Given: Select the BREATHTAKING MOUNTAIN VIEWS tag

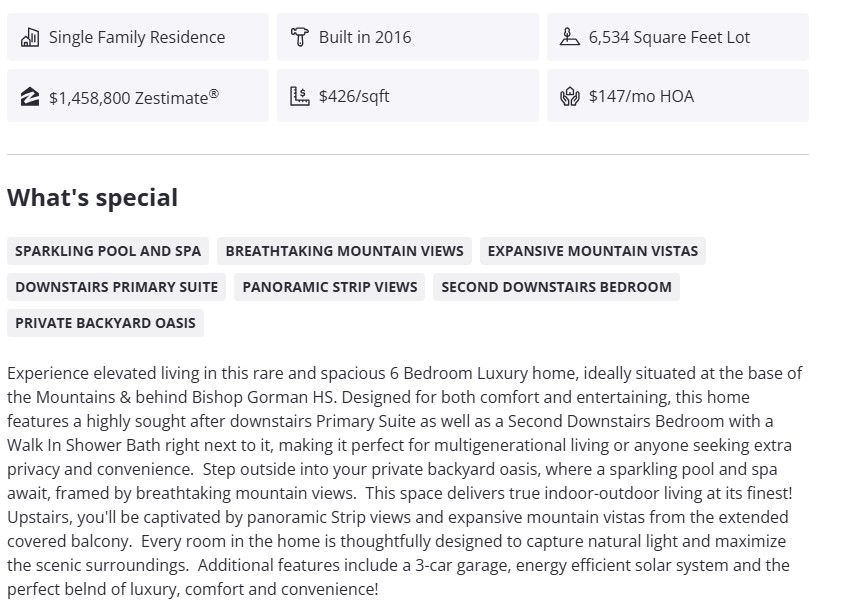Looking at the screenshot, I should (345, 251).
